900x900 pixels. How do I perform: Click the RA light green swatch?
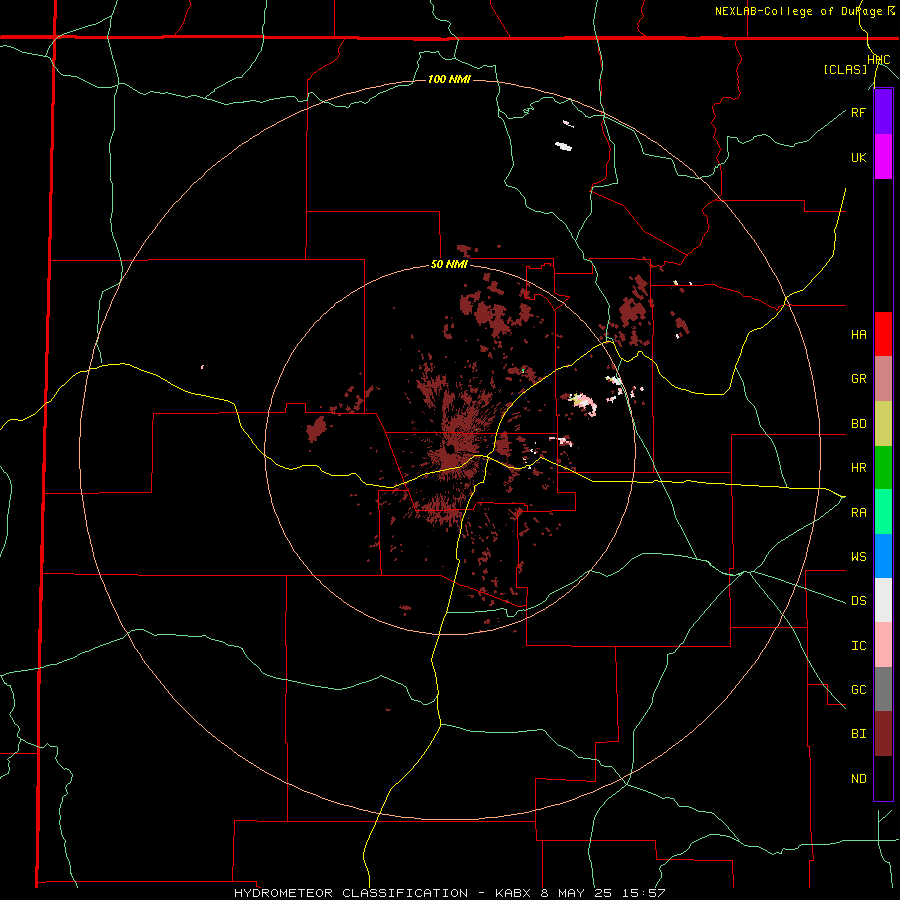click(x=883, y=512)
